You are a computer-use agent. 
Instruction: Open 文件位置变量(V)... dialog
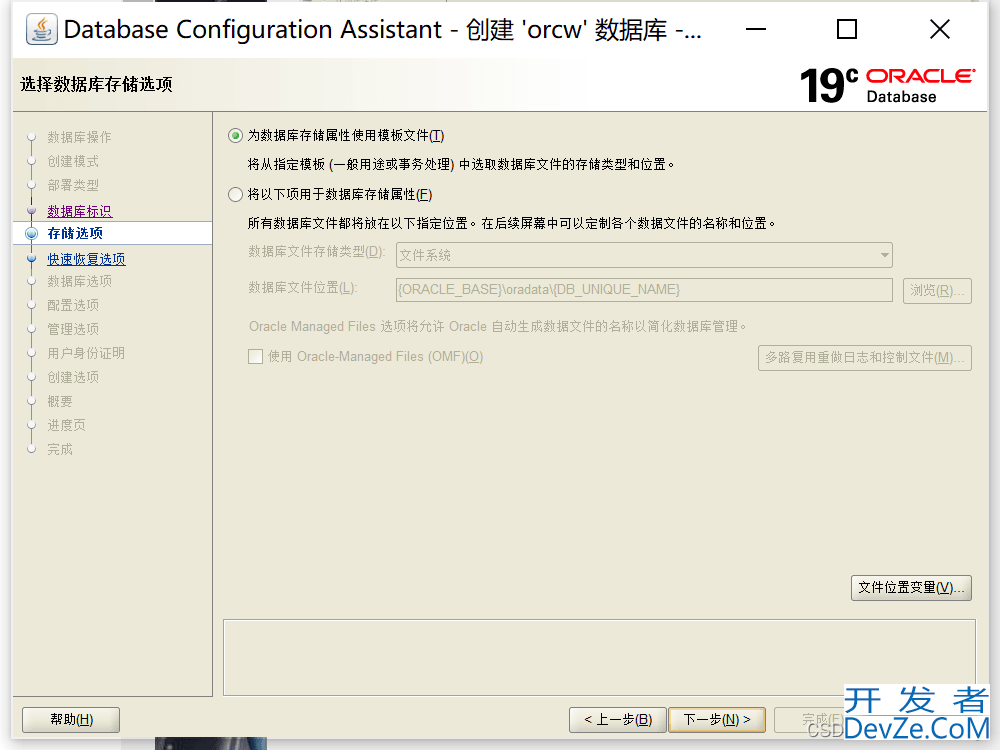click(x=911, y=588)
